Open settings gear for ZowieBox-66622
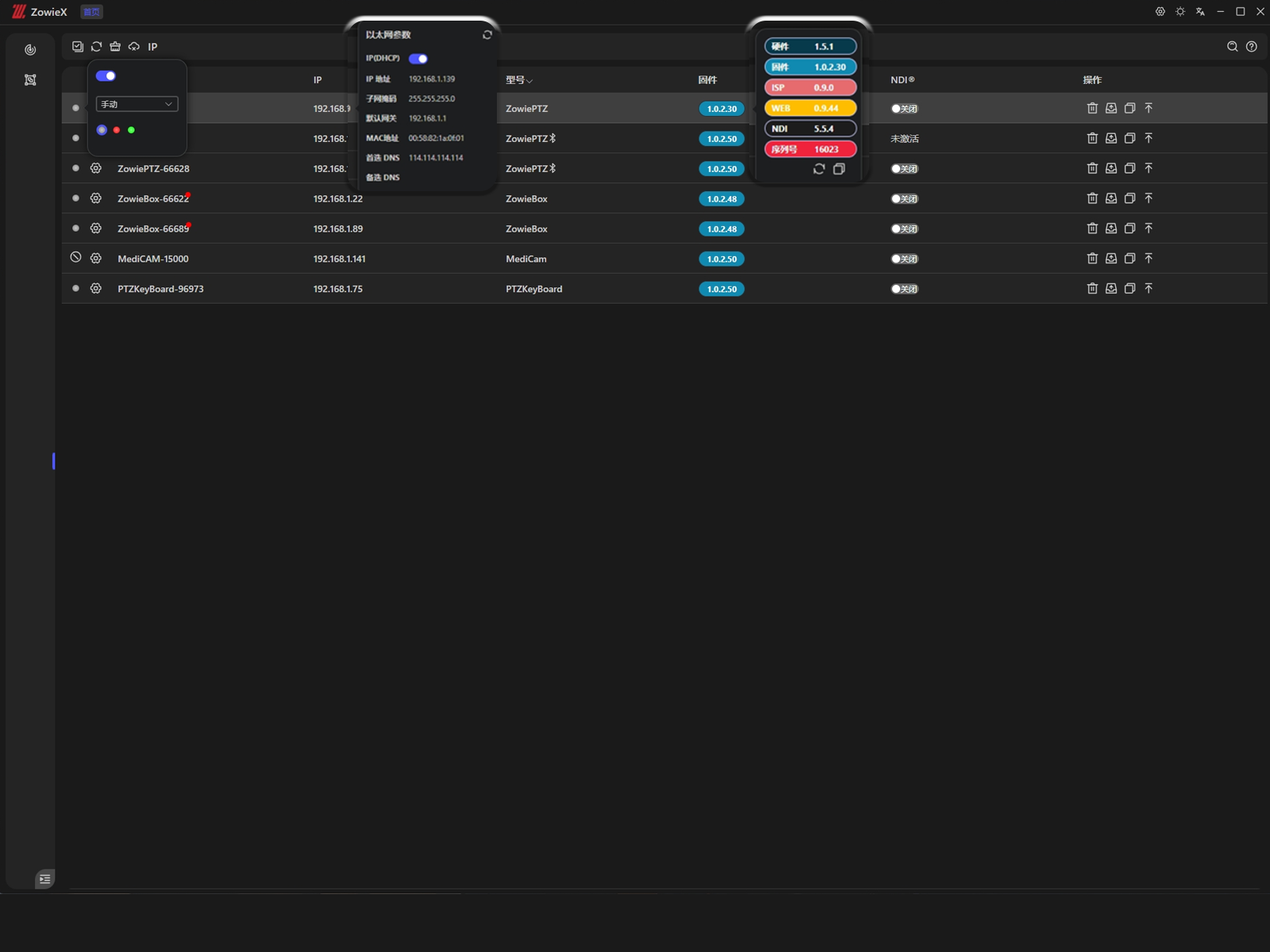Screen dimensions: 1270x952 (96, 198)
